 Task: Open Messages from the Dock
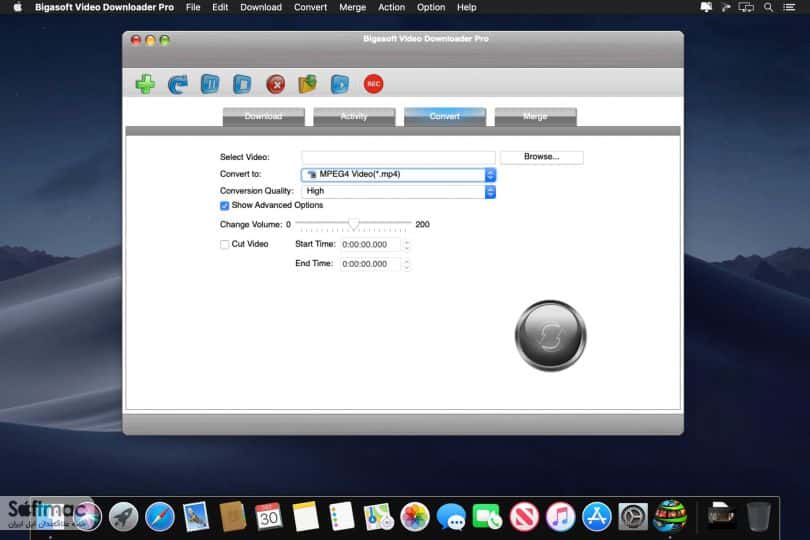[x=451, y=516]
